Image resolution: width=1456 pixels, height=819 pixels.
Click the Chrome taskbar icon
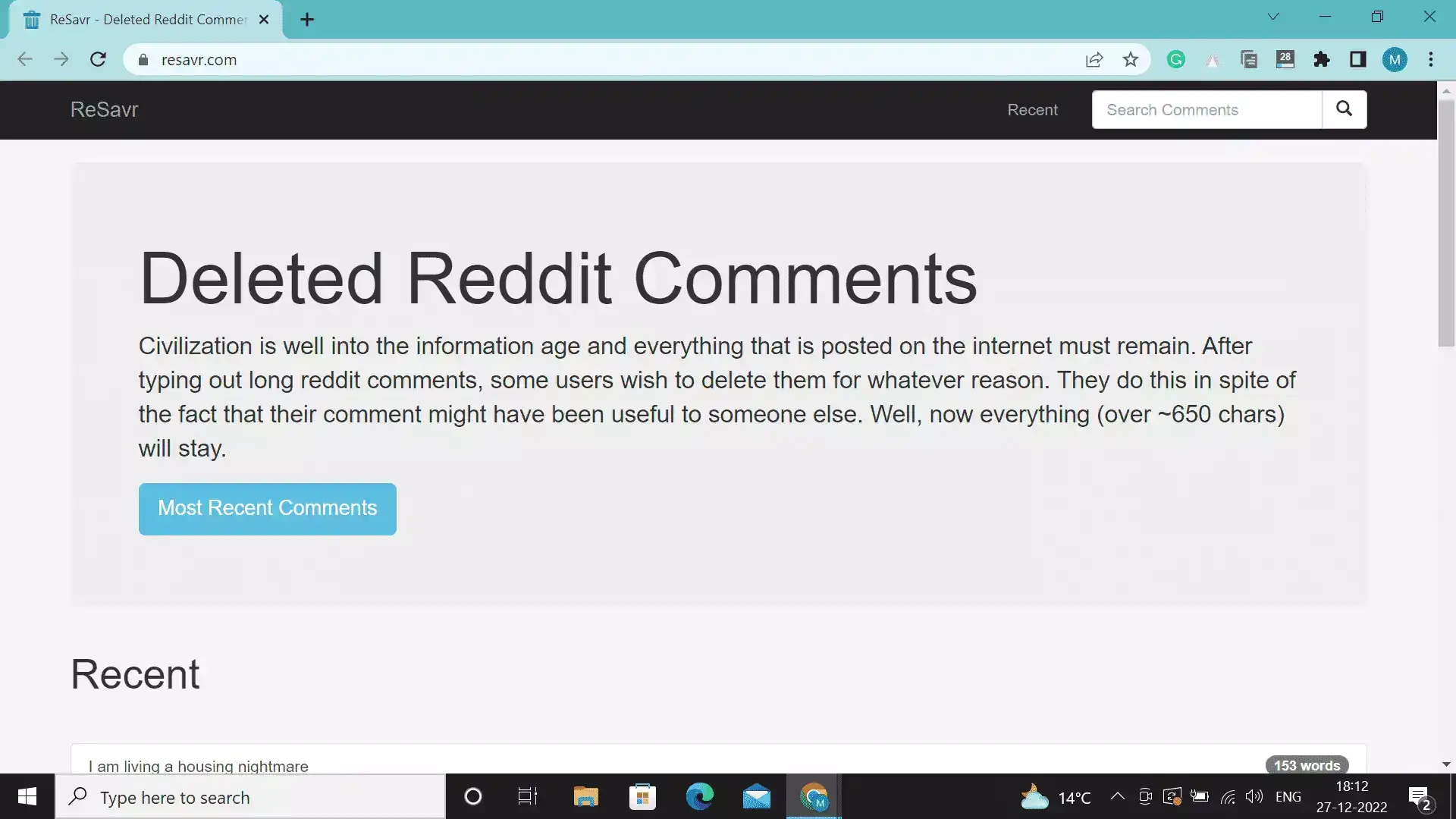(x=814, y=796)
